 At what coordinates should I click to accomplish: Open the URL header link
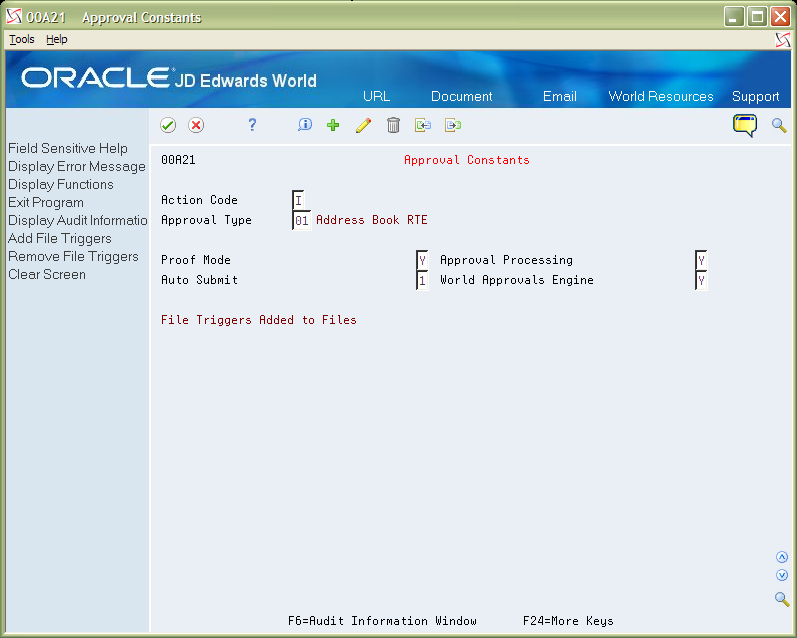(377, 96)
